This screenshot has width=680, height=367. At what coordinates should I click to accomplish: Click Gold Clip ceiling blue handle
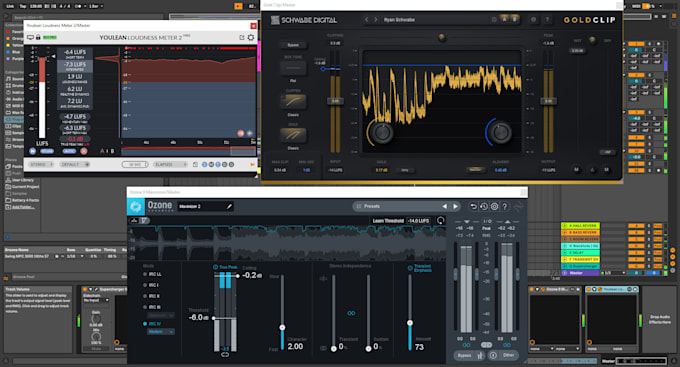tap(323, 69)
